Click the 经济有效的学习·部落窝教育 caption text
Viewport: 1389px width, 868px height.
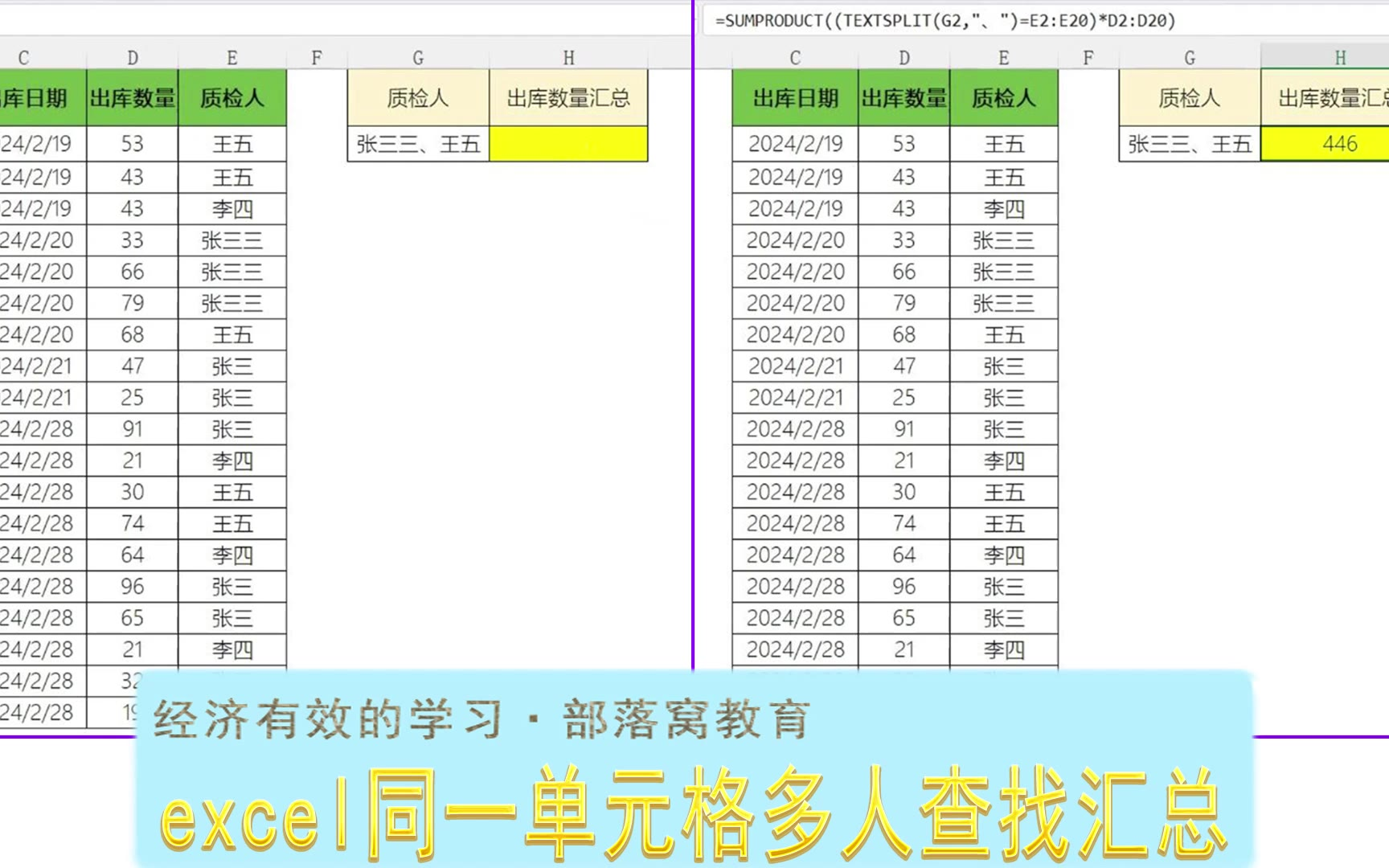482,719
